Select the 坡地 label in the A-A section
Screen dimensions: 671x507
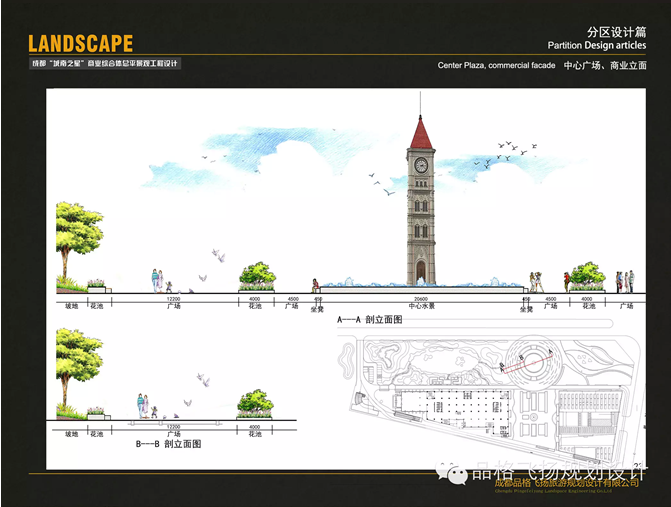71,306
